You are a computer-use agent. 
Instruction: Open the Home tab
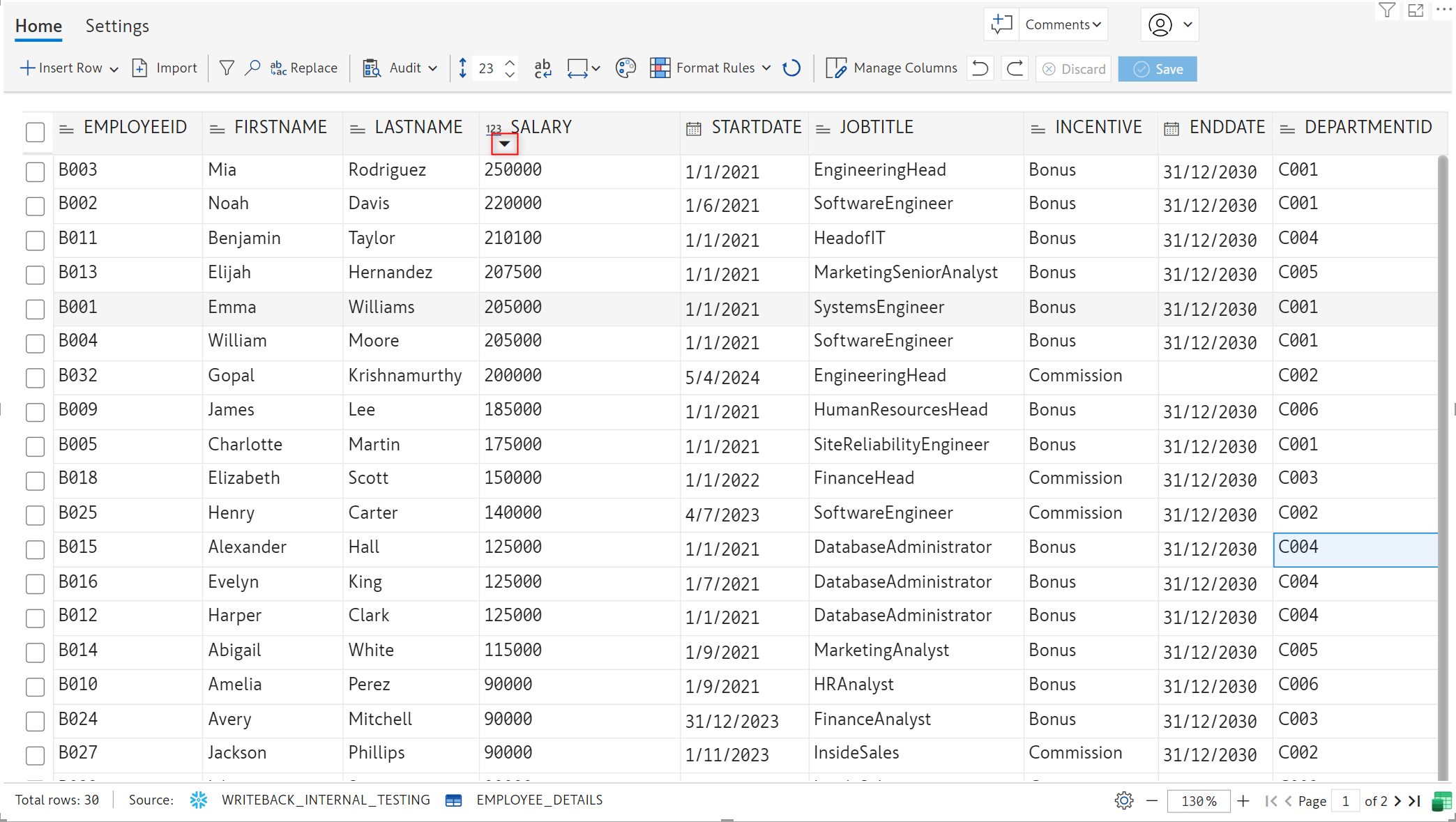click(x=38, y=26)
